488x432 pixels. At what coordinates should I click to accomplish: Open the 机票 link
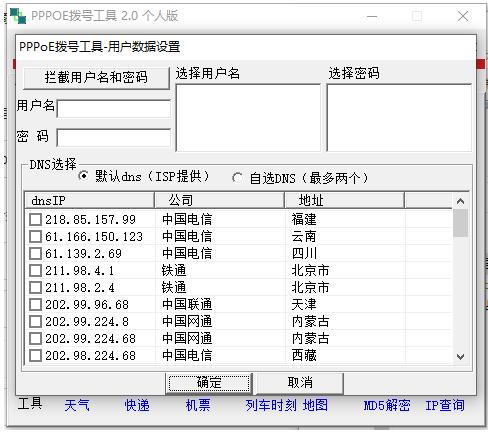point(198,405)
